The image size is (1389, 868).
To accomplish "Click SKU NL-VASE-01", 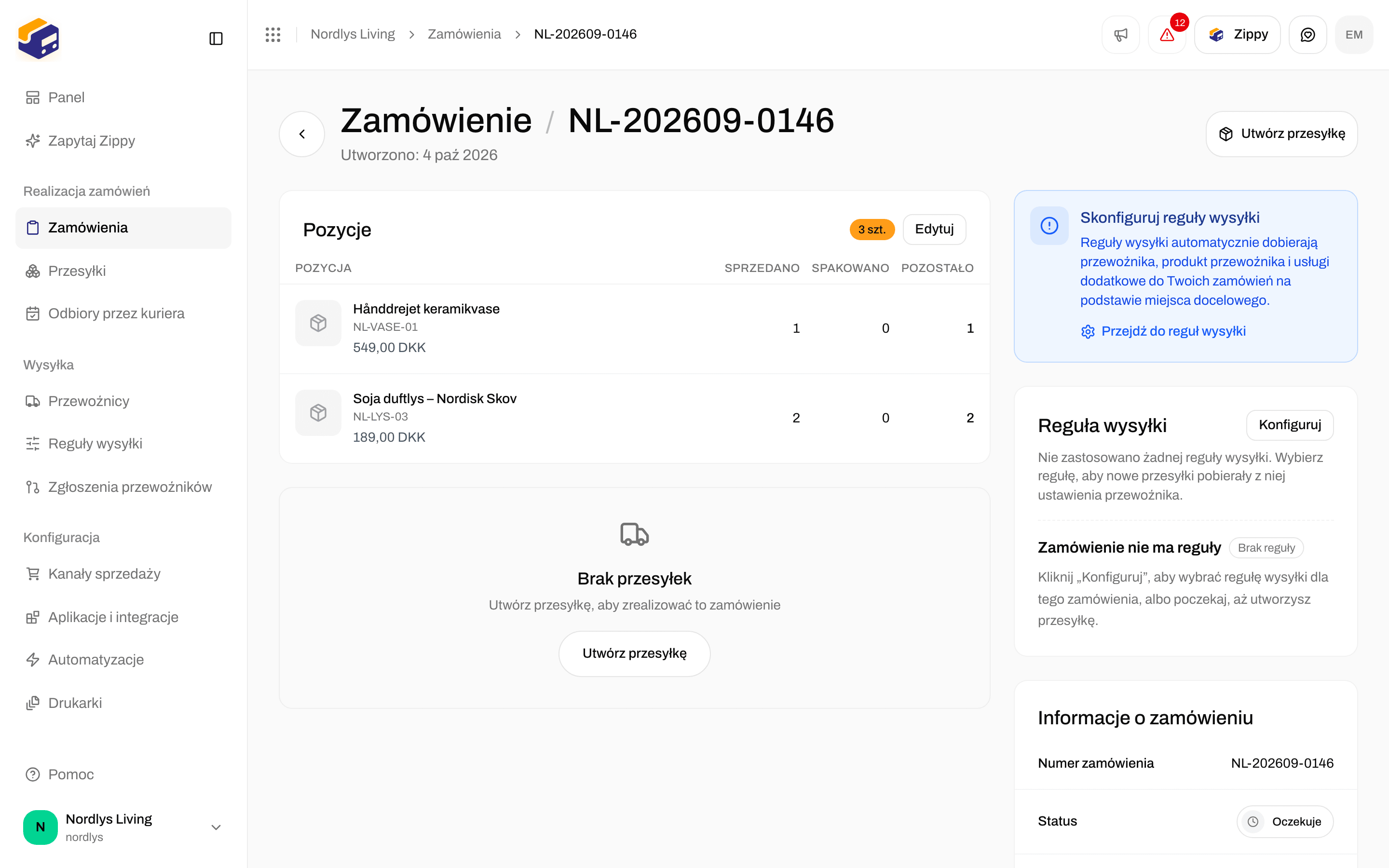I will [385, 327].
